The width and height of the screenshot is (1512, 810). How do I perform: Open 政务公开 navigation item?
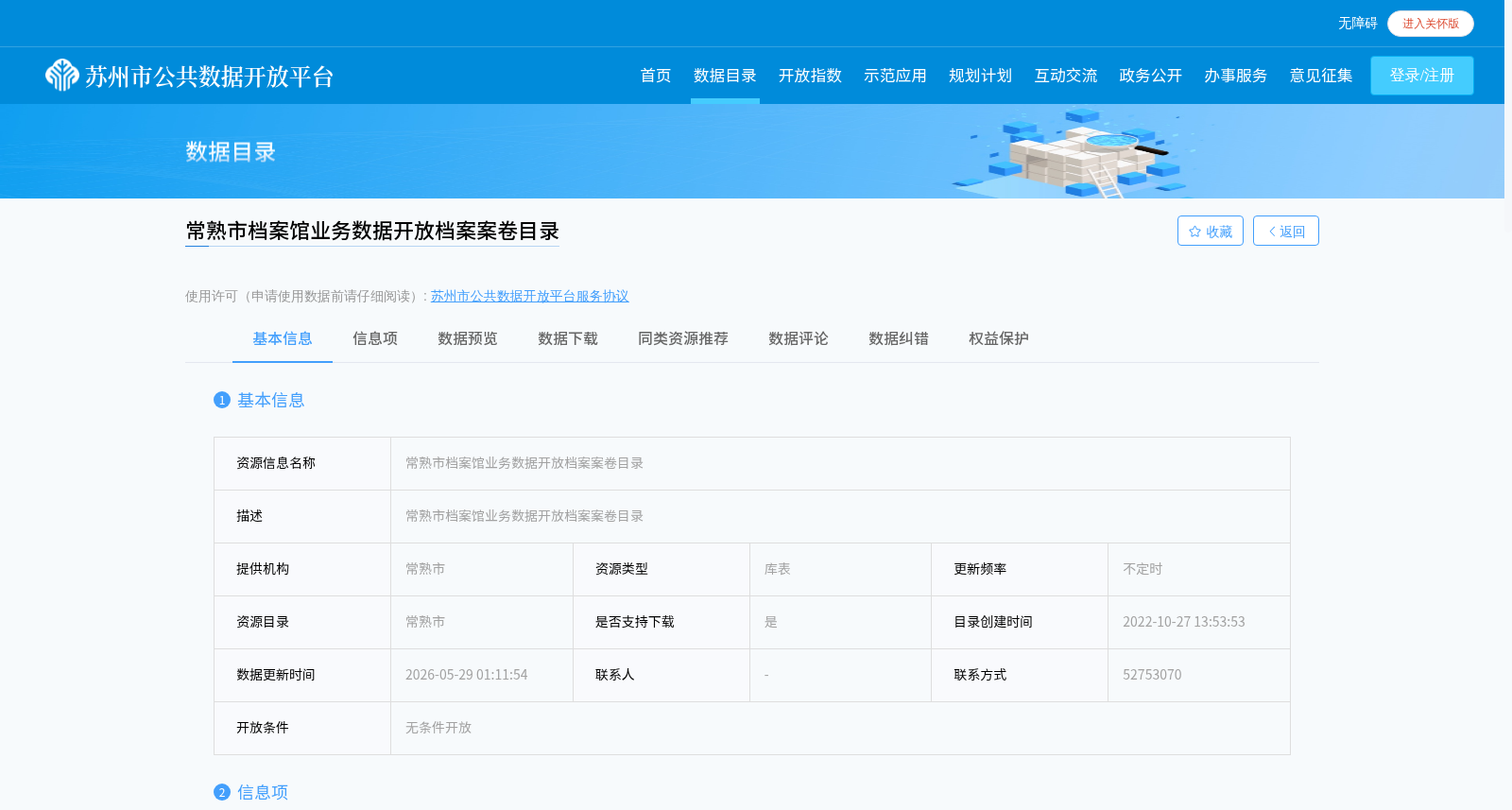tap(1150, 76)
